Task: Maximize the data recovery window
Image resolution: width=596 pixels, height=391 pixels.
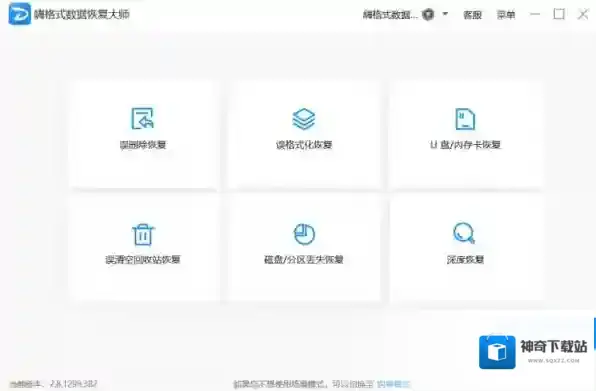Action: (x=559, y=14)
